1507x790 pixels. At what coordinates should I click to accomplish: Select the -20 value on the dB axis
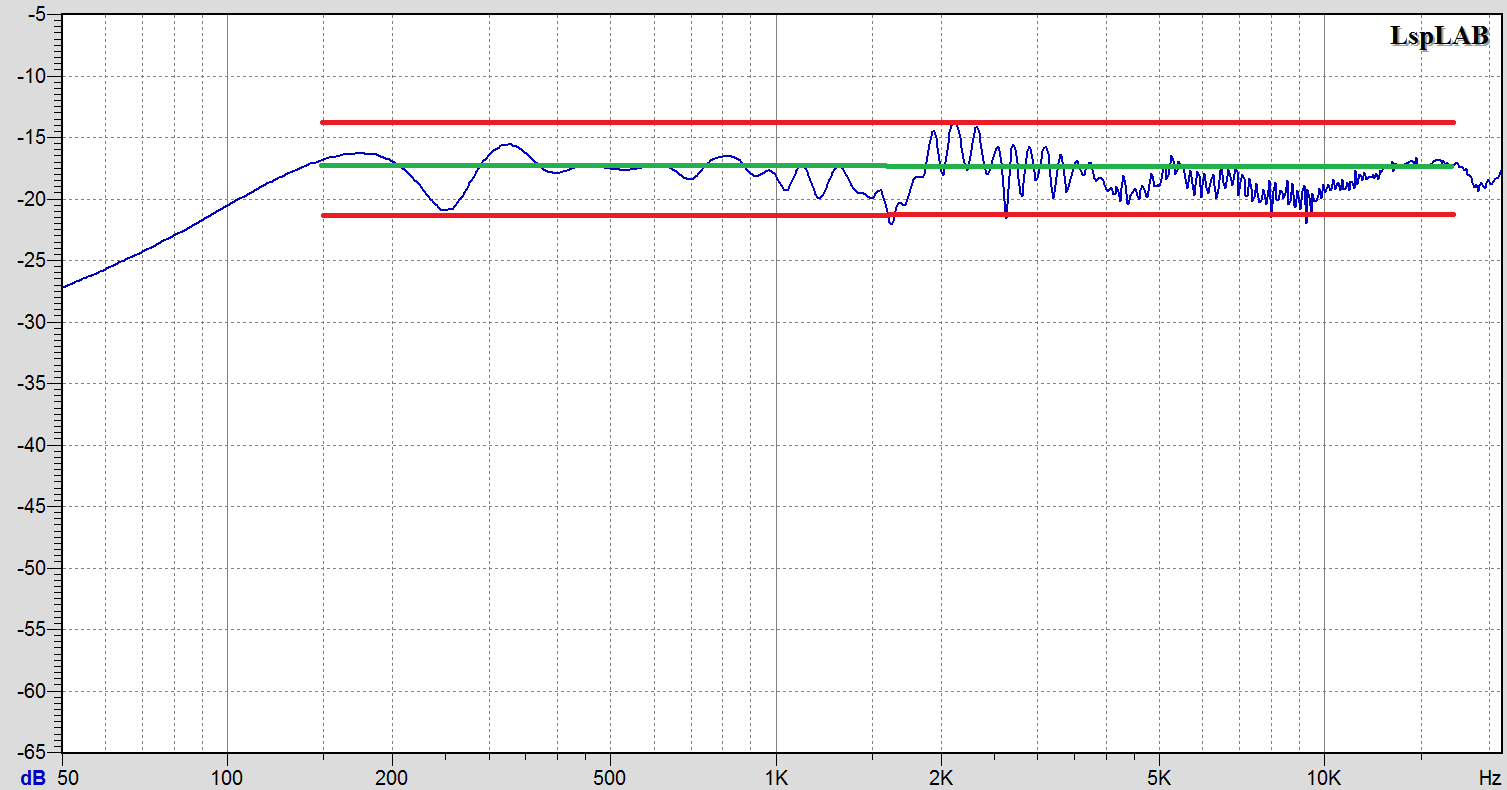pos(33,199)
